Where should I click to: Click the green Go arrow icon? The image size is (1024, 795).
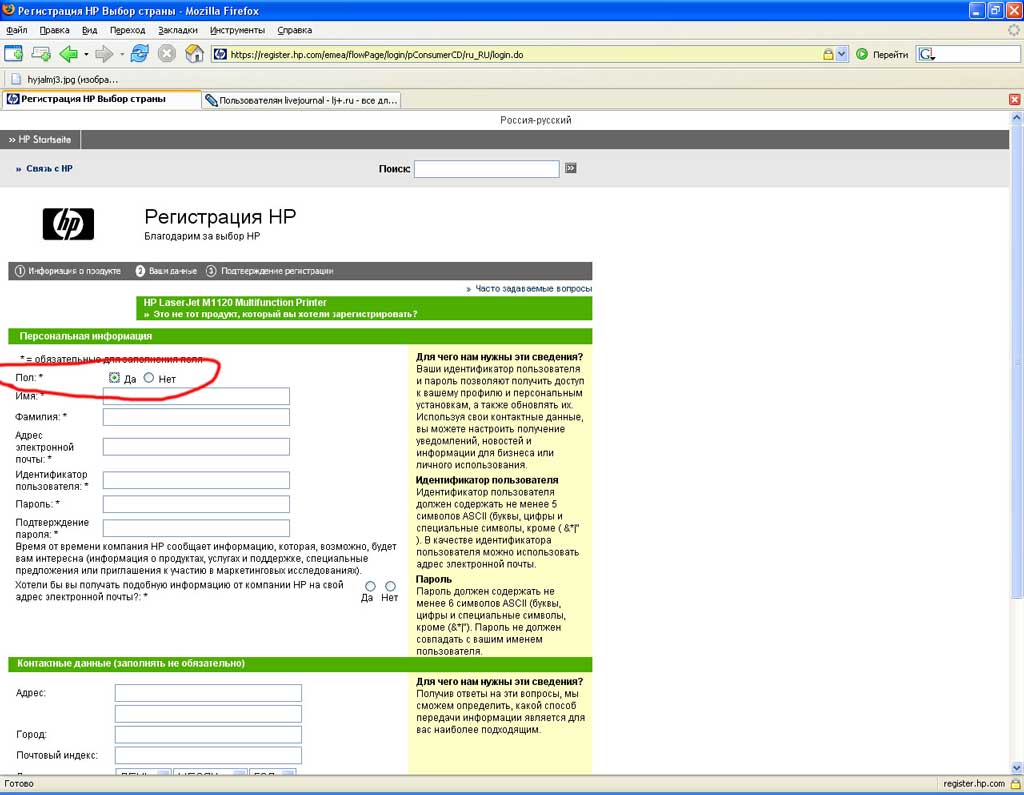point(862,54)
